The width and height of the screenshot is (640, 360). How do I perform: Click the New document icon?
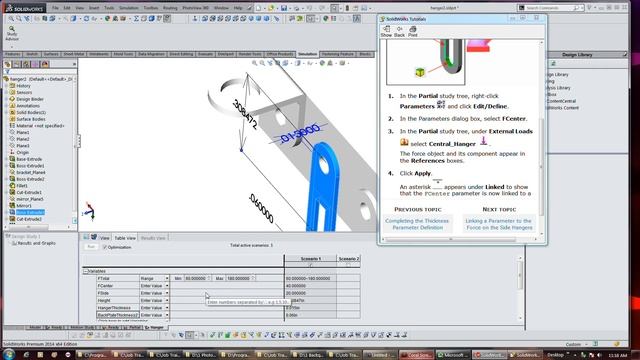pos(258,8)
